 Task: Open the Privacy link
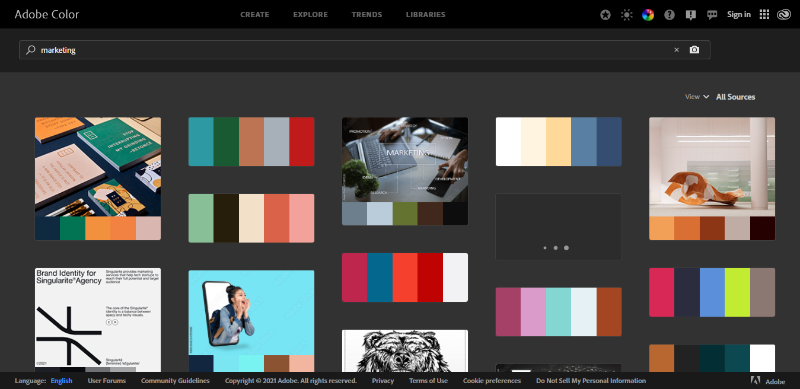point(383,381)
